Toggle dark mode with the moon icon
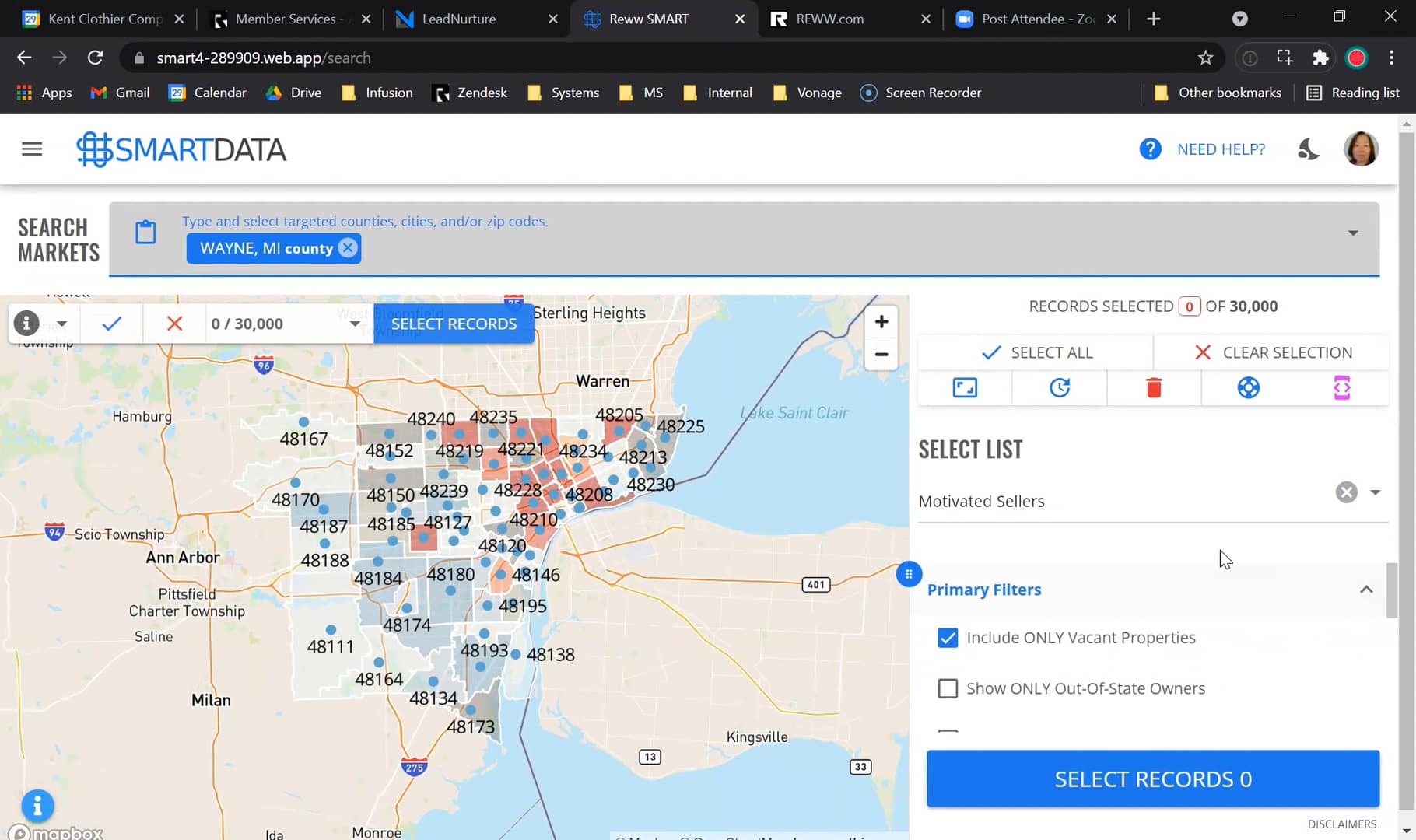The height and width of the screenshot is (840, 1416). (1308, 149)
